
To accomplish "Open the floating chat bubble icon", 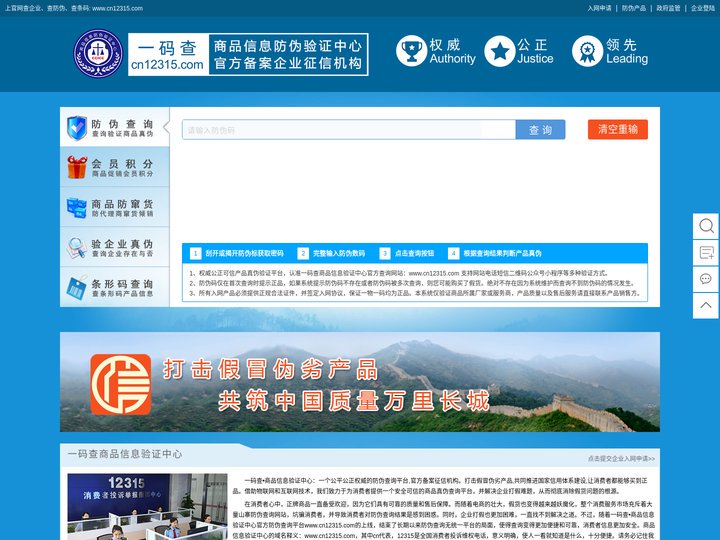I will tap(706, 279).
